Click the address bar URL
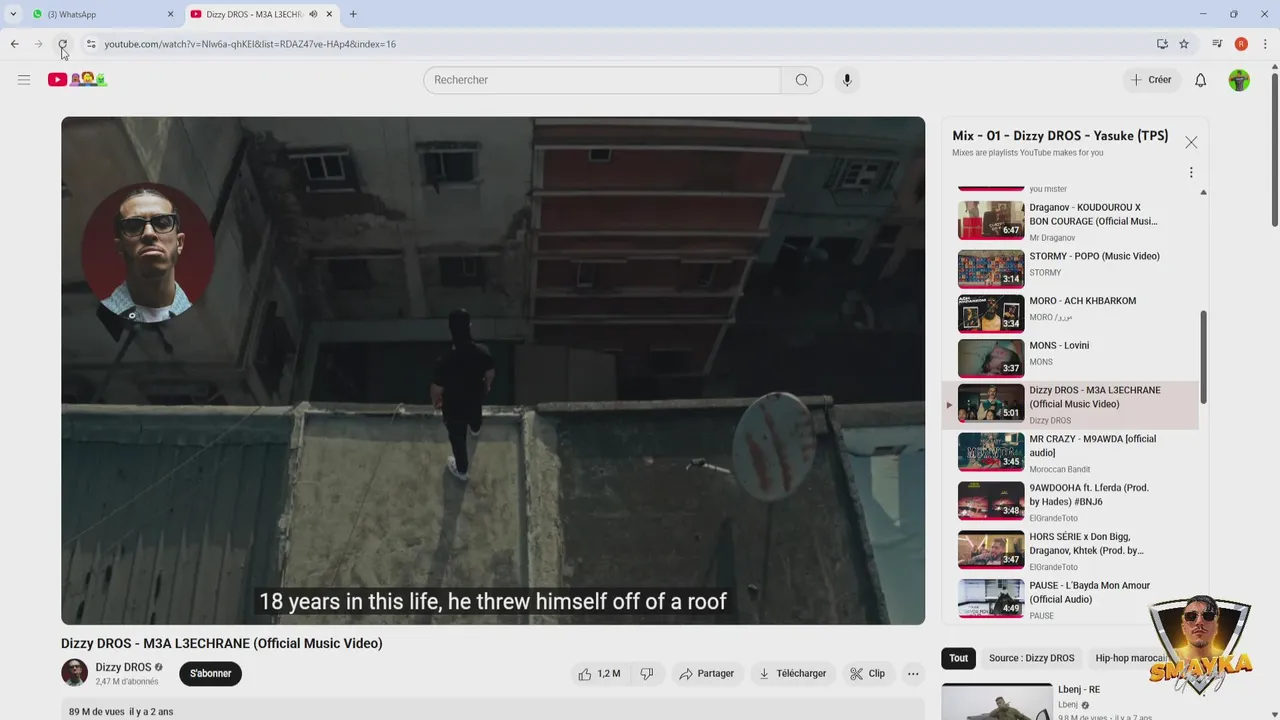Screen dimensions: 1280x720 coord(250,44)
